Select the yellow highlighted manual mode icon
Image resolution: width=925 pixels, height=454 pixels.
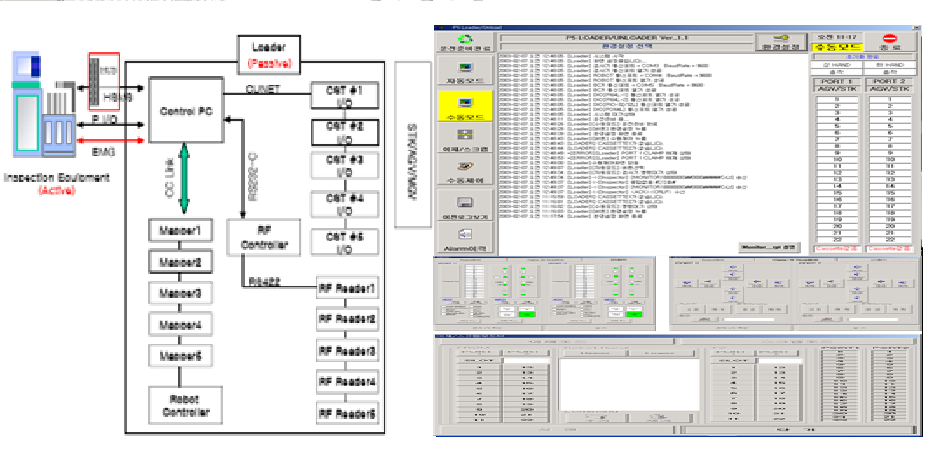click(x=466, y=106)
